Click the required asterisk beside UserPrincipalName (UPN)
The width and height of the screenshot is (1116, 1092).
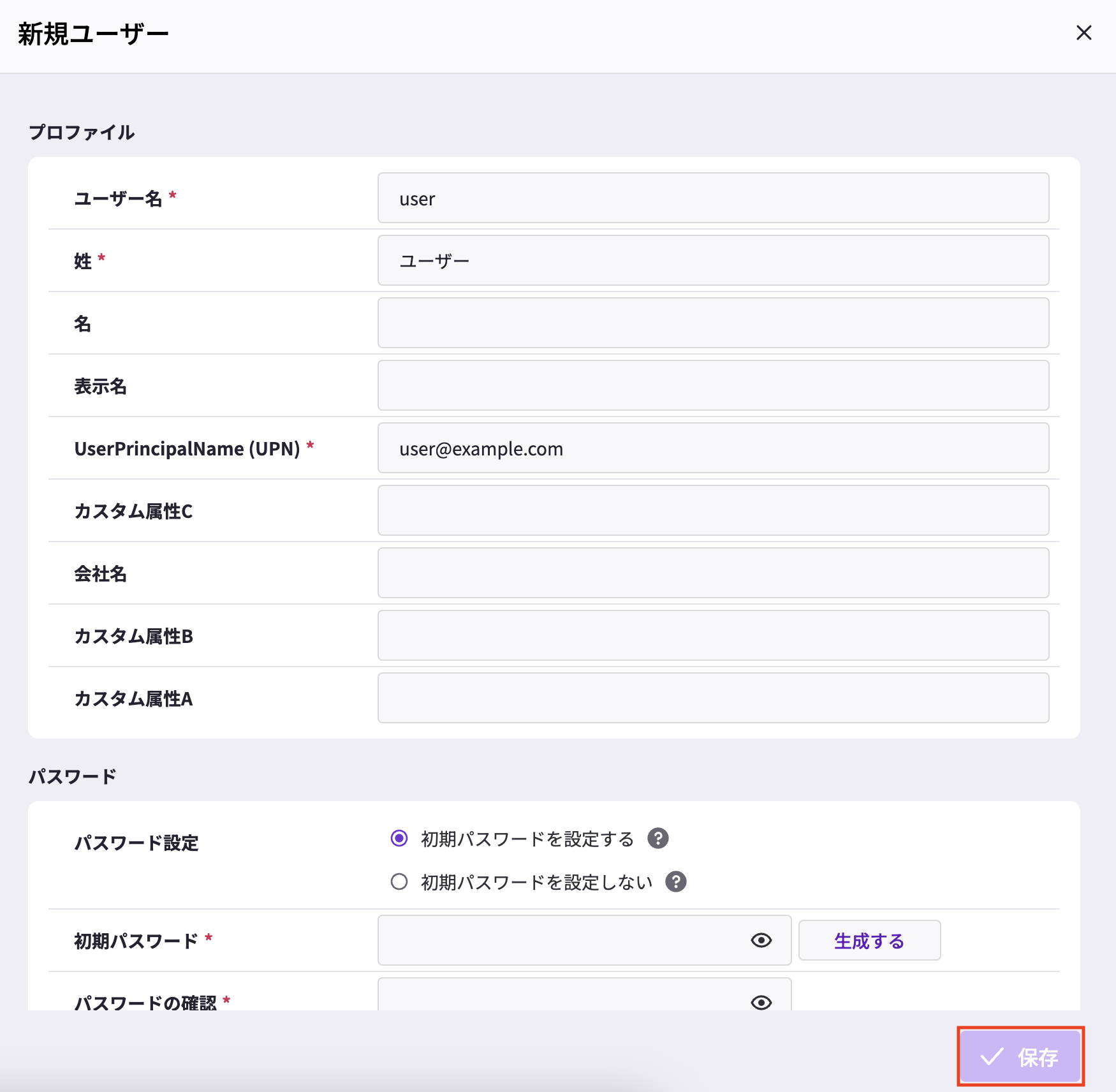tap(310, 443)
